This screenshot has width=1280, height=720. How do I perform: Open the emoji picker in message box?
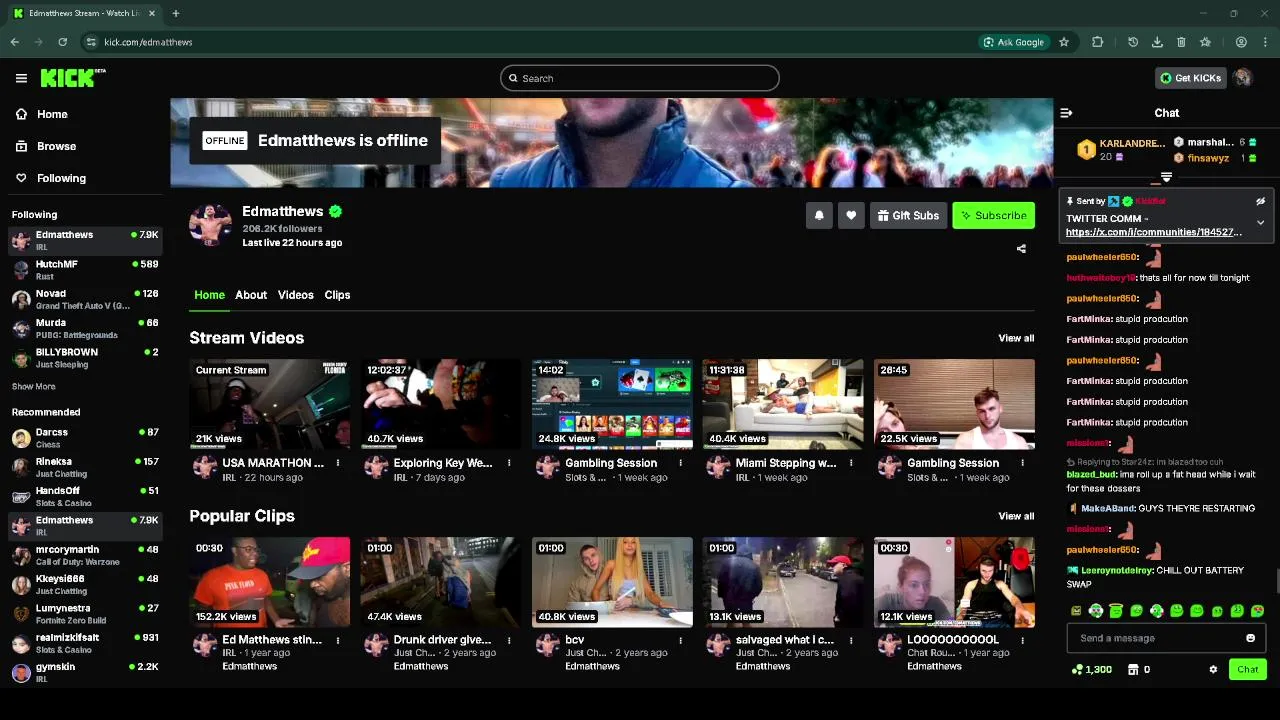[1250, 638]
